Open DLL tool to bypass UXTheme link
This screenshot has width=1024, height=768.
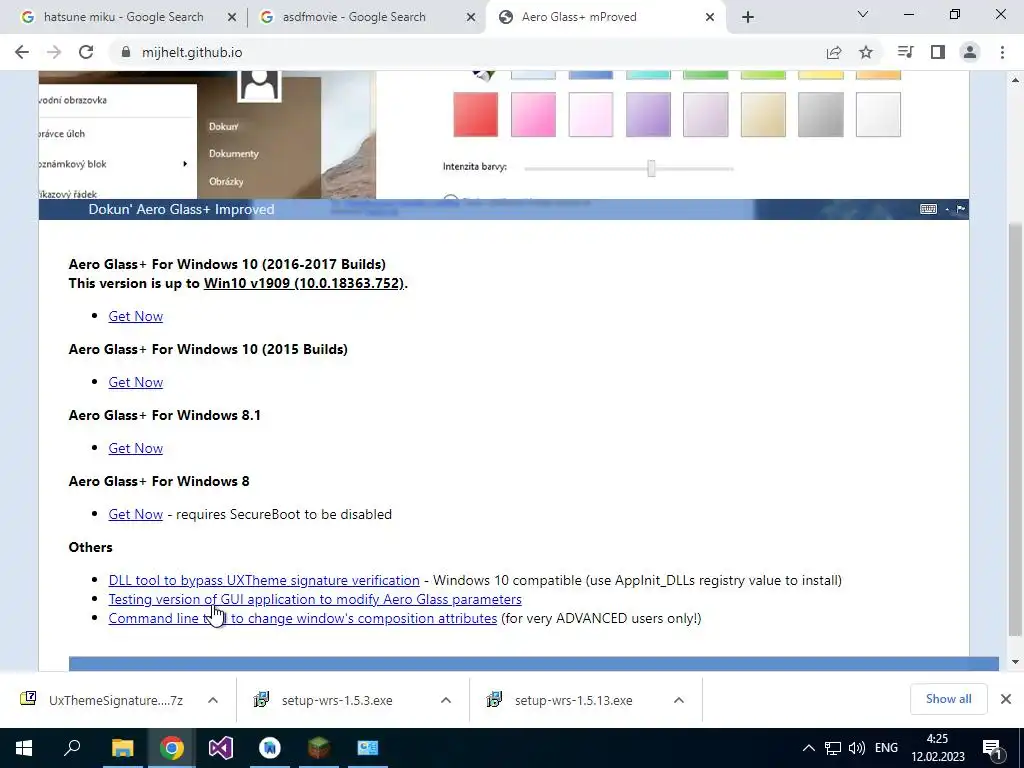click(264, 580)
